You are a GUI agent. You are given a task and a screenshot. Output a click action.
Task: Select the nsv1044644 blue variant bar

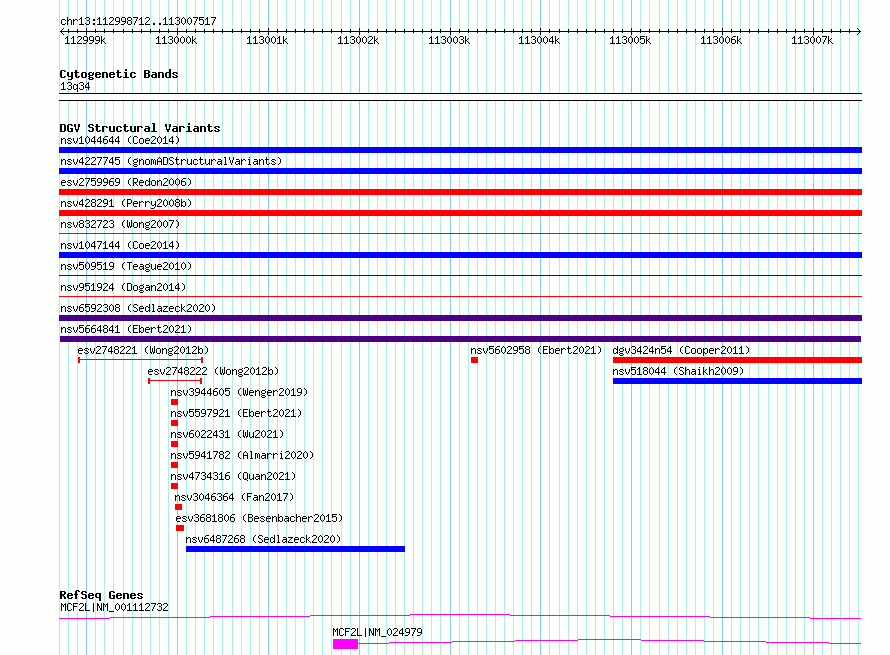460,150
